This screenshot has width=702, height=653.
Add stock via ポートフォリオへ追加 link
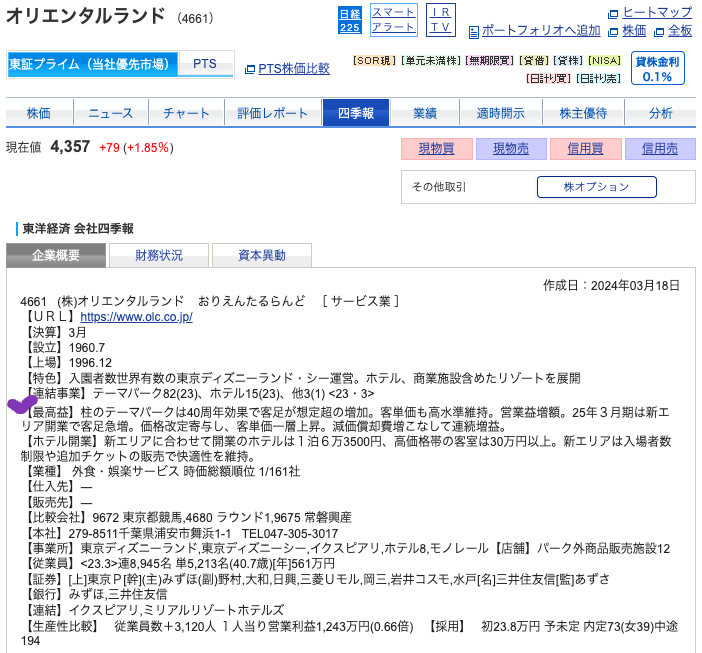(x=541, y=30)
